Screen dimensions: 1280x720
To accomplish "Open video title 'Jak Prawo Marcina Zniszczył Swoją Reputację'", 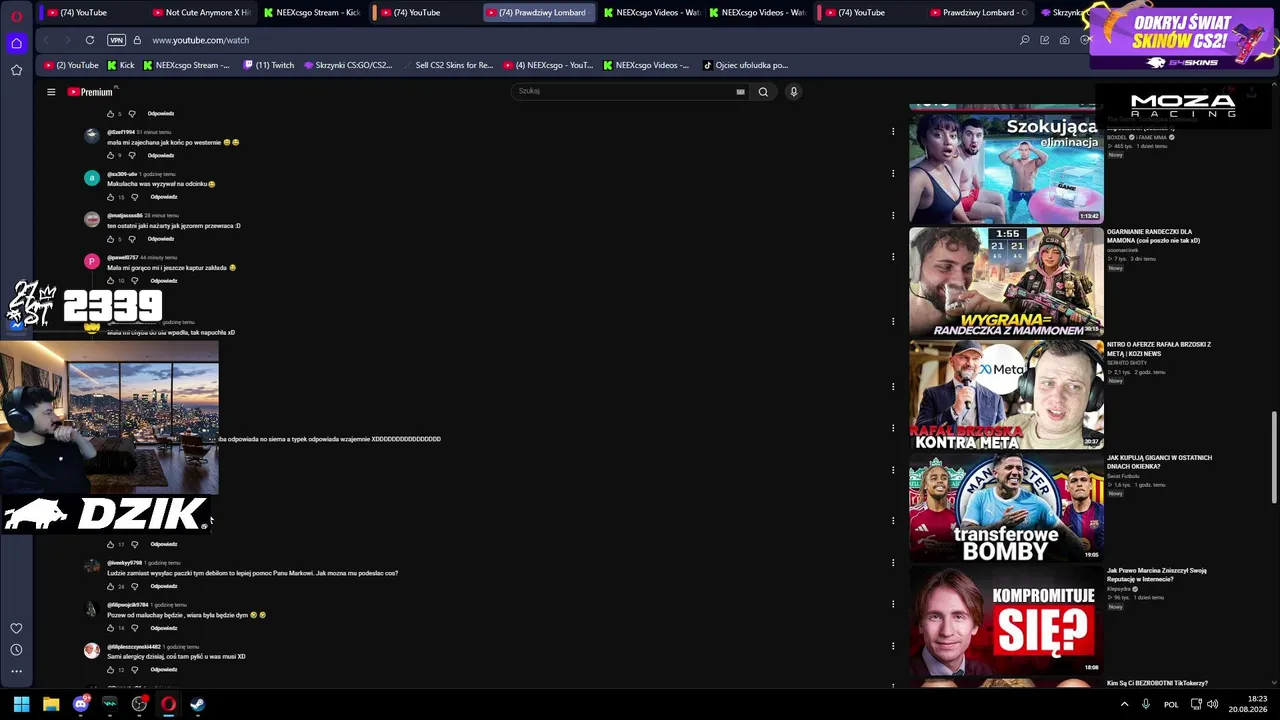I will pos(1157,575).
